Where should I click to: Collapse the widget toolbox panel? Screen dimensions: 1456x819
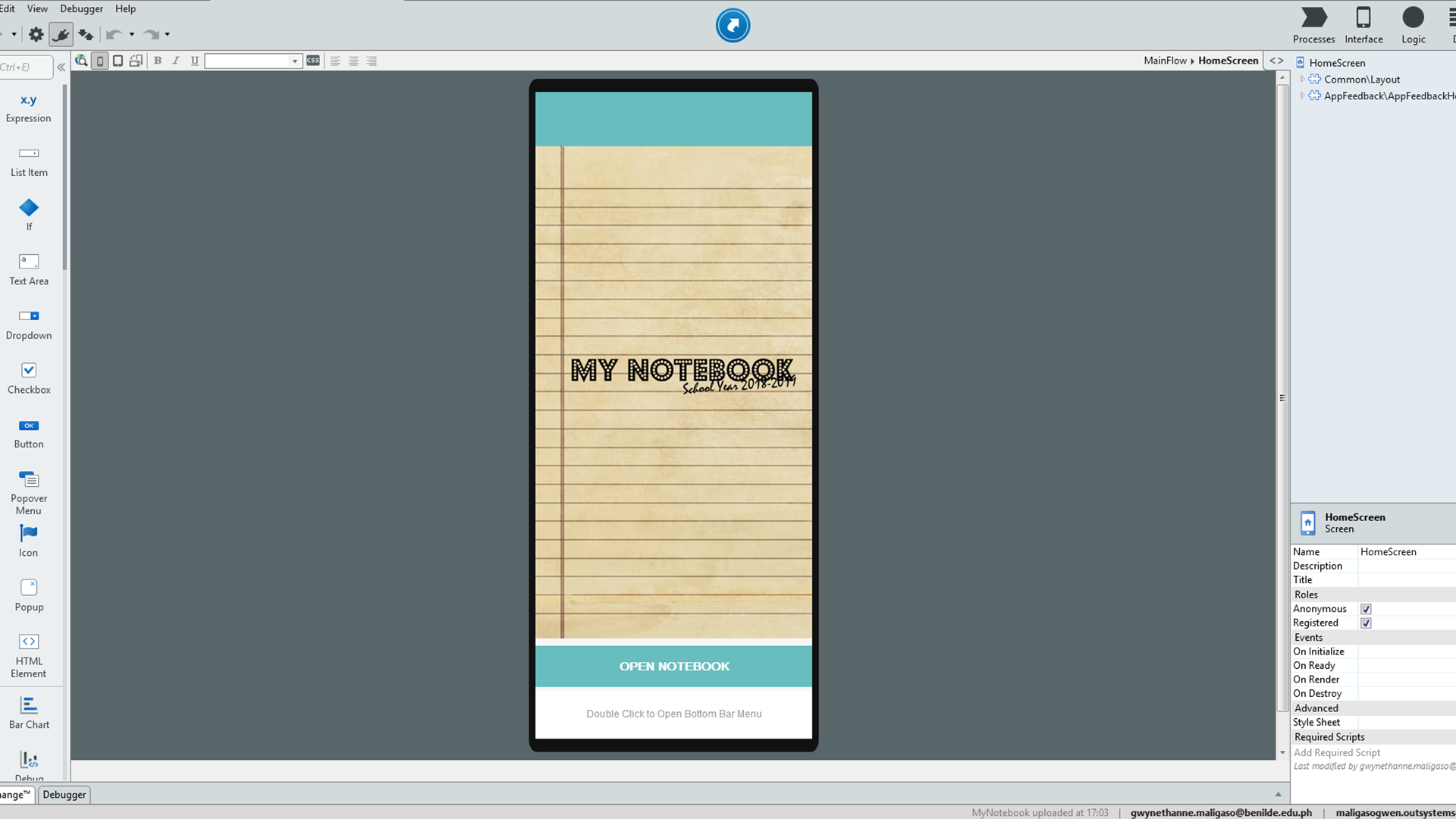pos(61,67)
